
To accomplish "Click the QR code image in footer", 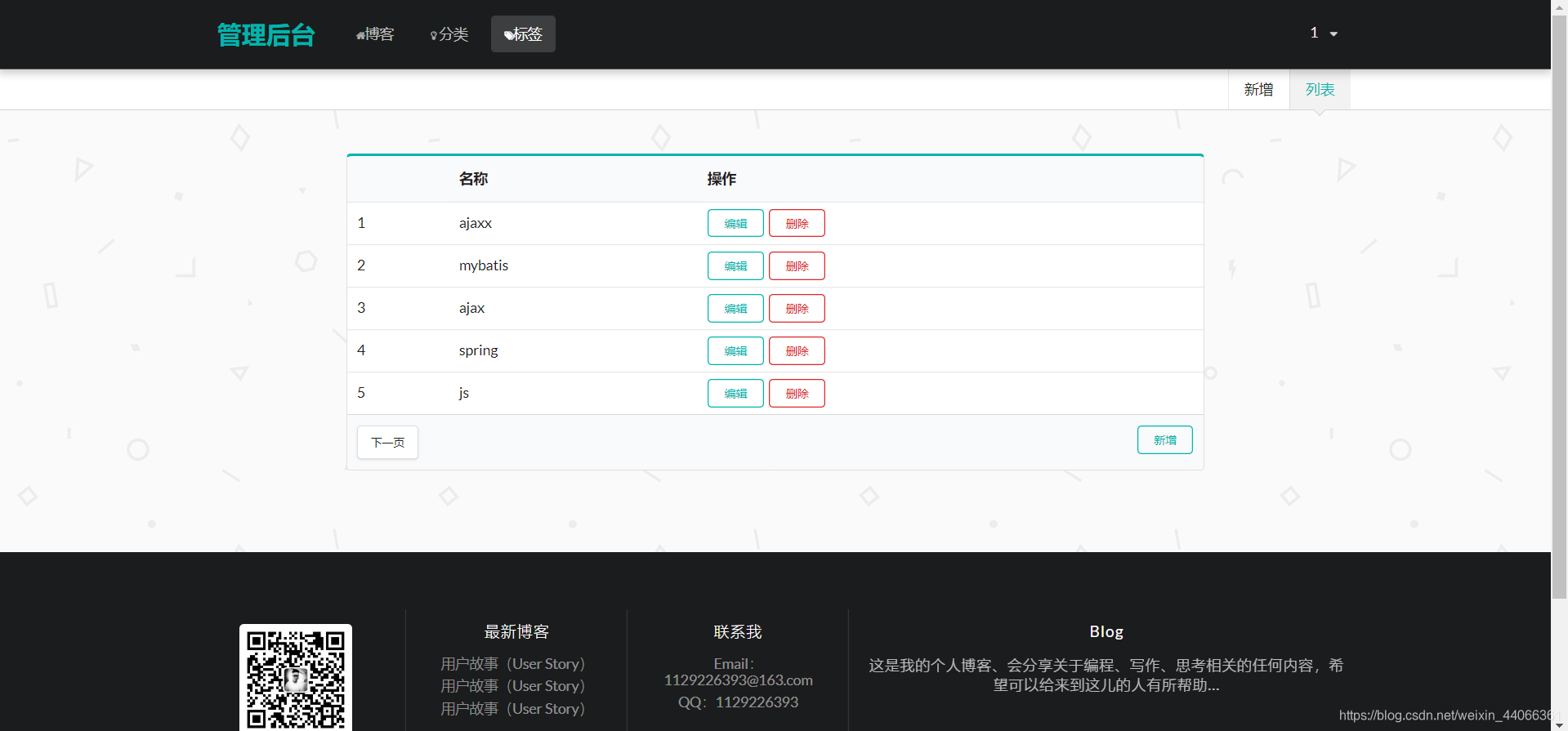I will pos(296,678).
